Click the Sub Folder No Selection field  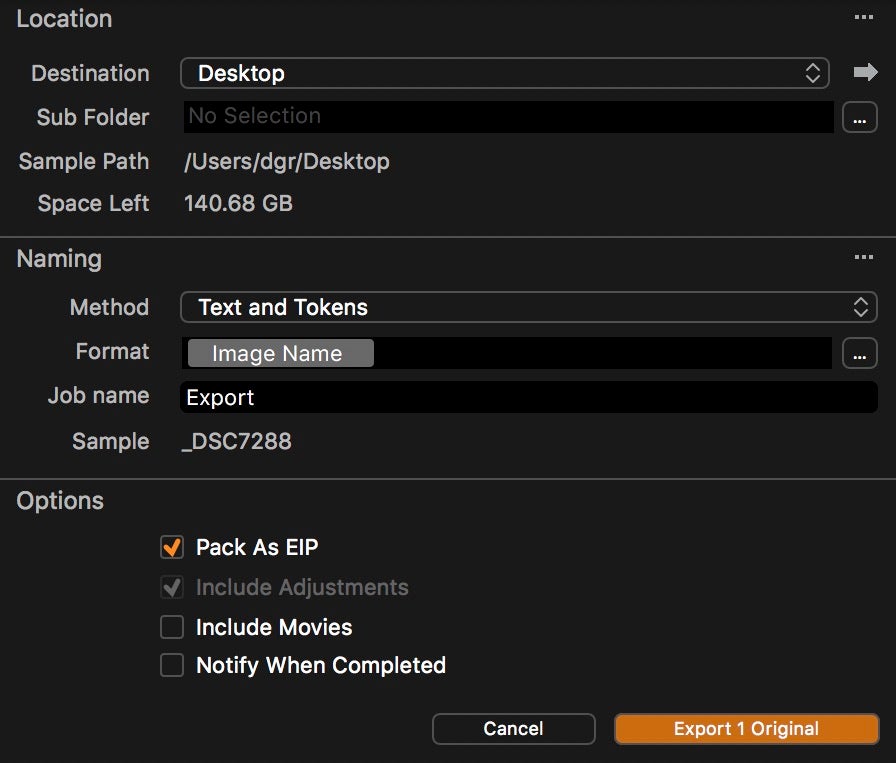509,117
